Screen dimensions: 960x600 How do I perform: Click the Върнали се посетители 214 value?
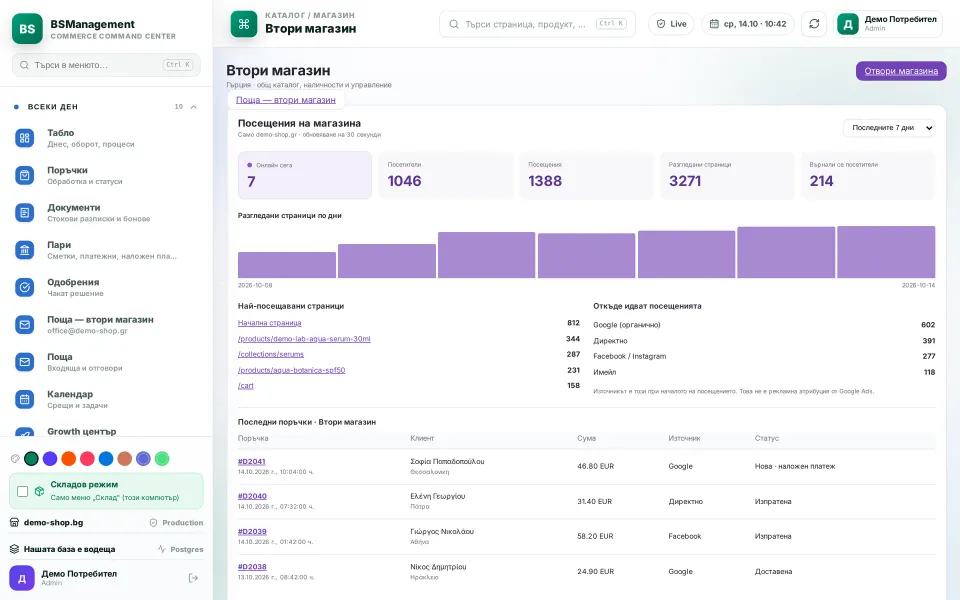click(x=821, y=181)
